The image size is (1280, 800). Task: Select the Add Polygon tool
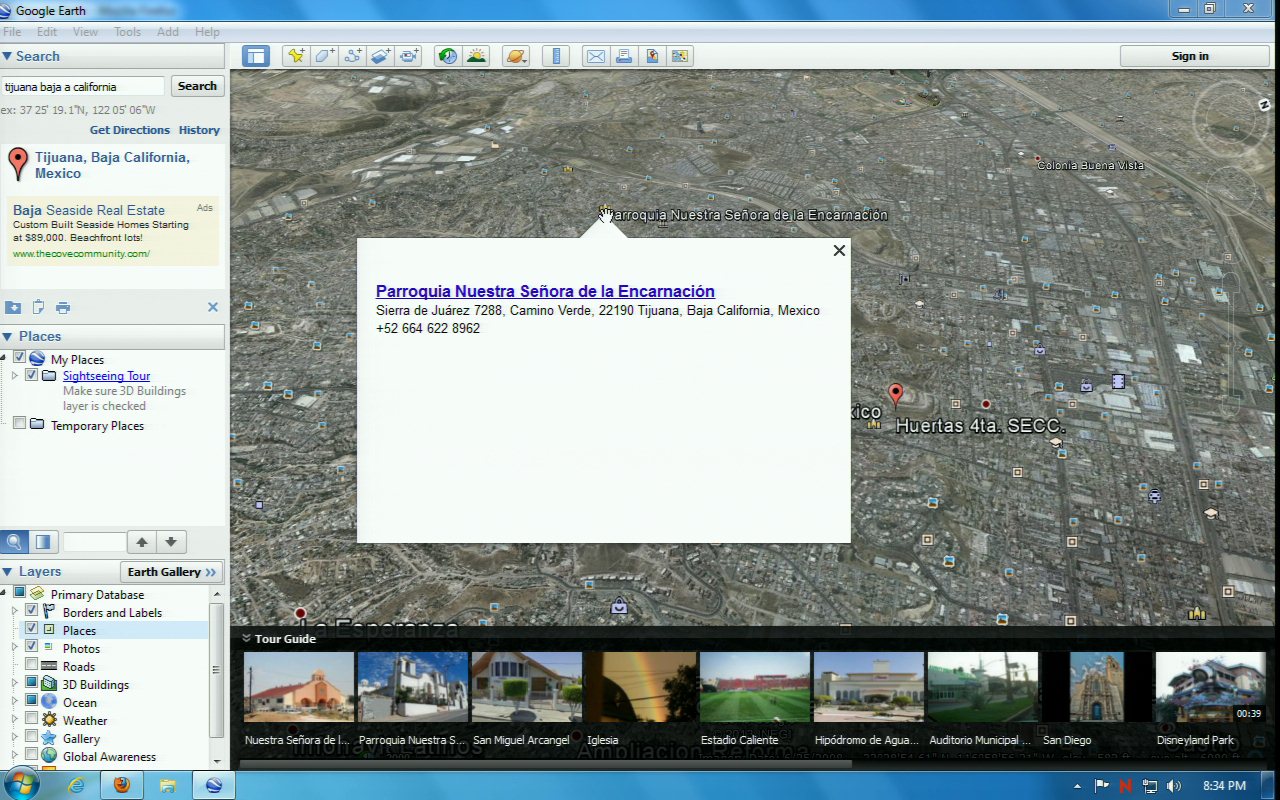[325, 56]
